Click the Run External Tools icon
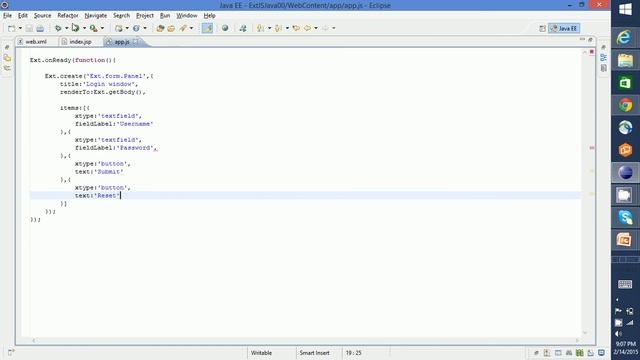Screen dimensions: 640x360 click(93, 28)
